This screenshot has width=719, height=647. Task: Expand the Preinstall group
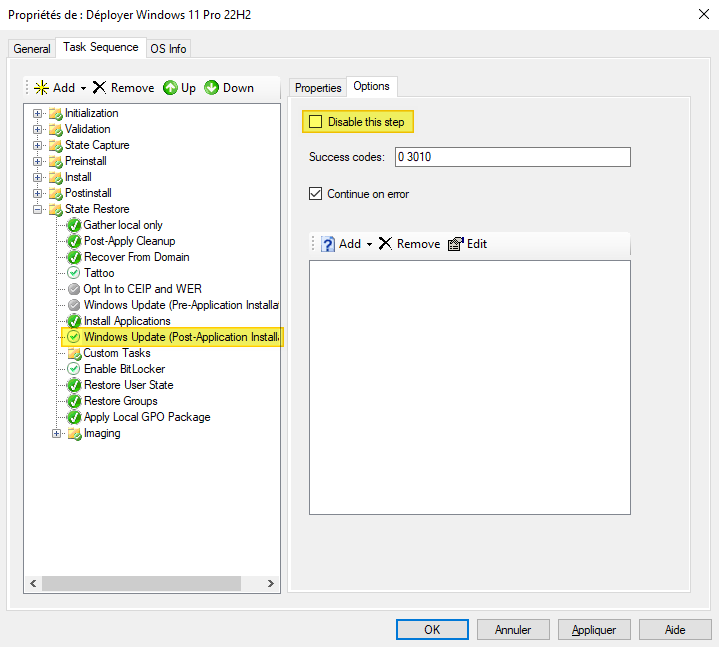(38, 161)
